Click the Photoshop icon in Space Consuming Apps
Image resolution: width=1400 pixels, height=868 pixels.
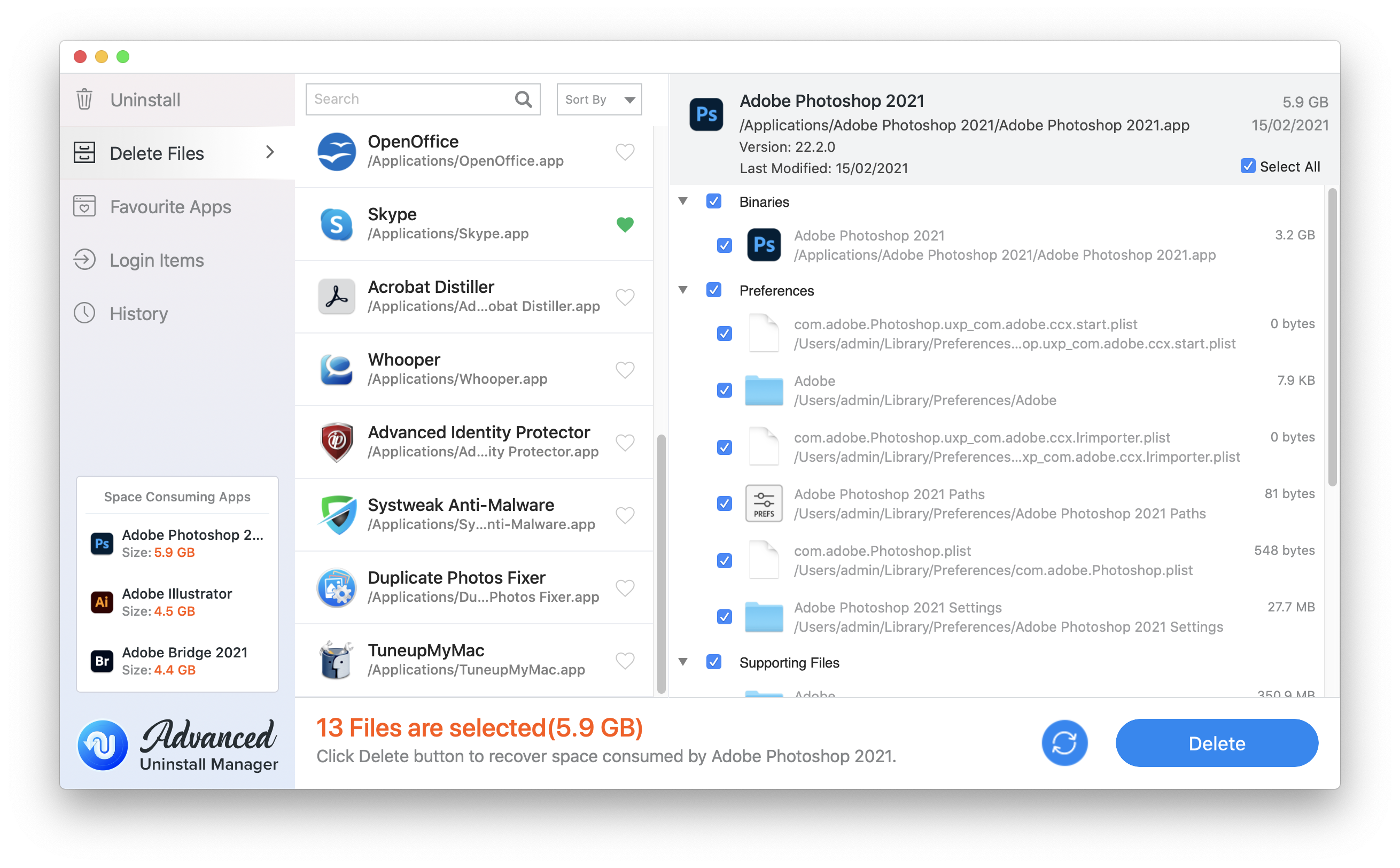pos(102,543)
